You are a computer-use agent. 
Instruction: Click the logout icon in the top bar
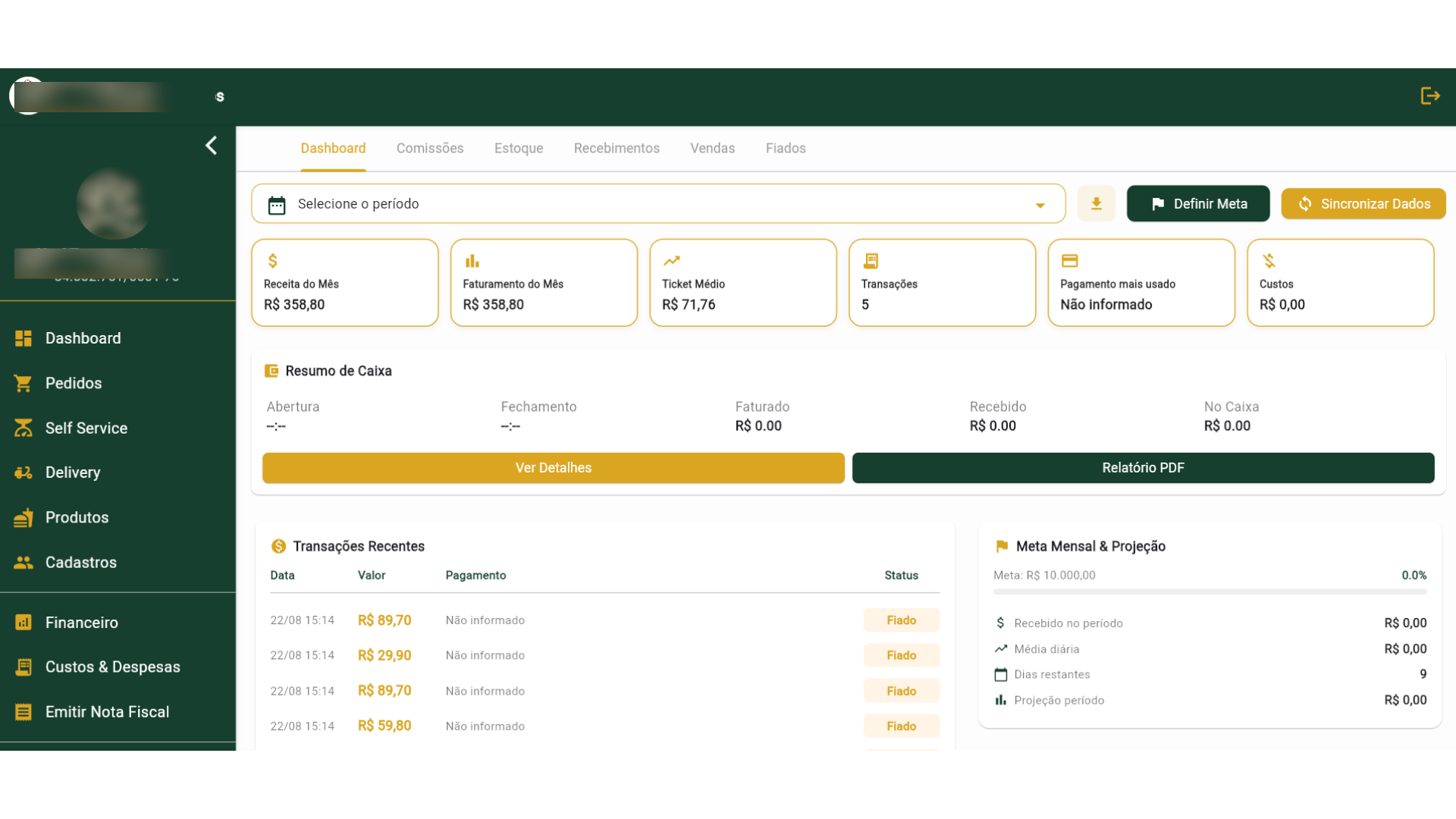[1430, 96]
